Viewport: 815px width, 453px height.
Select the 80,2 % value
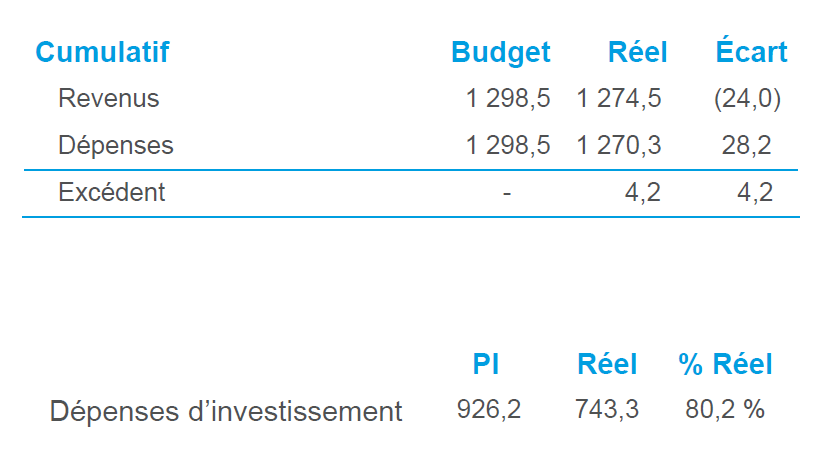[725, 409]
